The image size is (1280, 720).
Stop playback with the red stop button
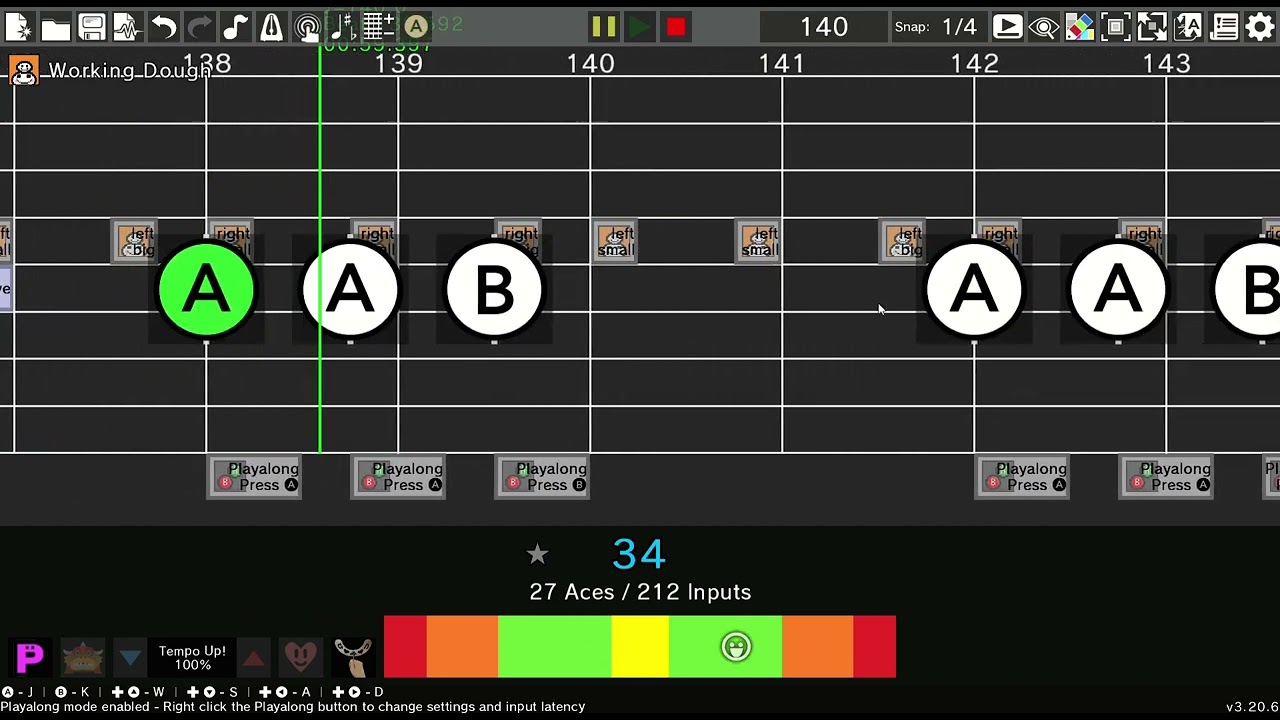coord(675,27)
